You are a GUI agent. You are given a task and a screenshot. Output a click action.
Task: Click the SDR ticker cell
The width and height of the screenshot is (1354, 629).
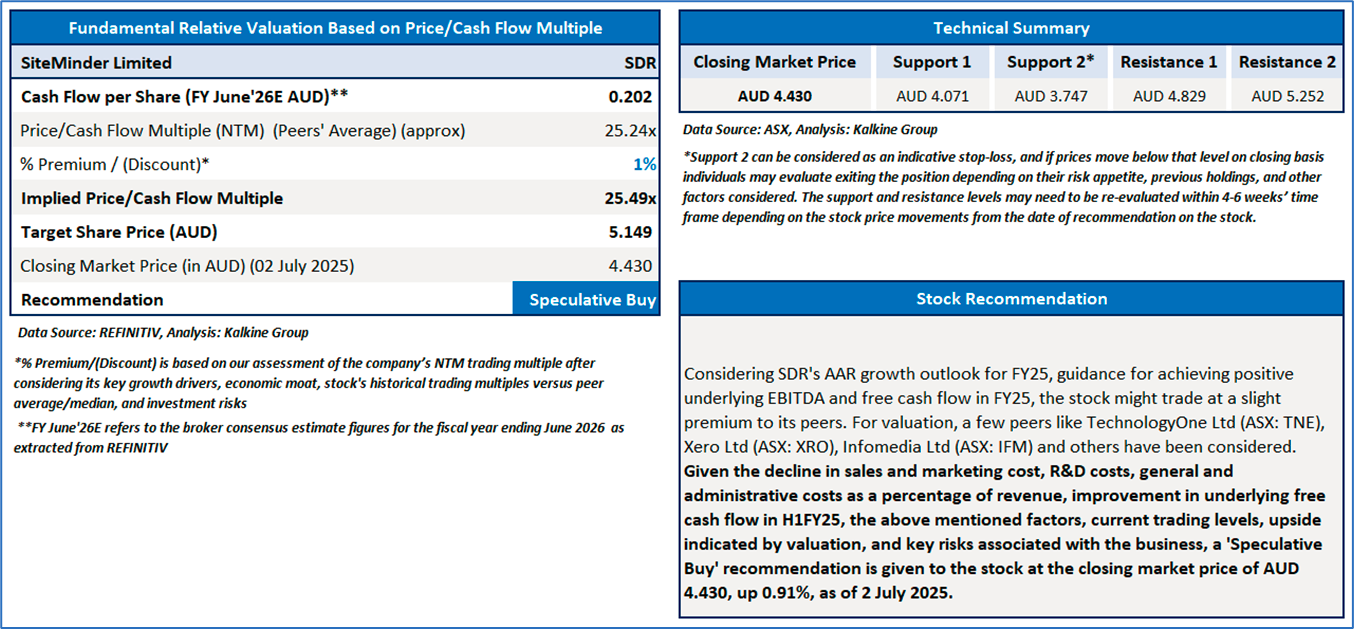[640, 63]
